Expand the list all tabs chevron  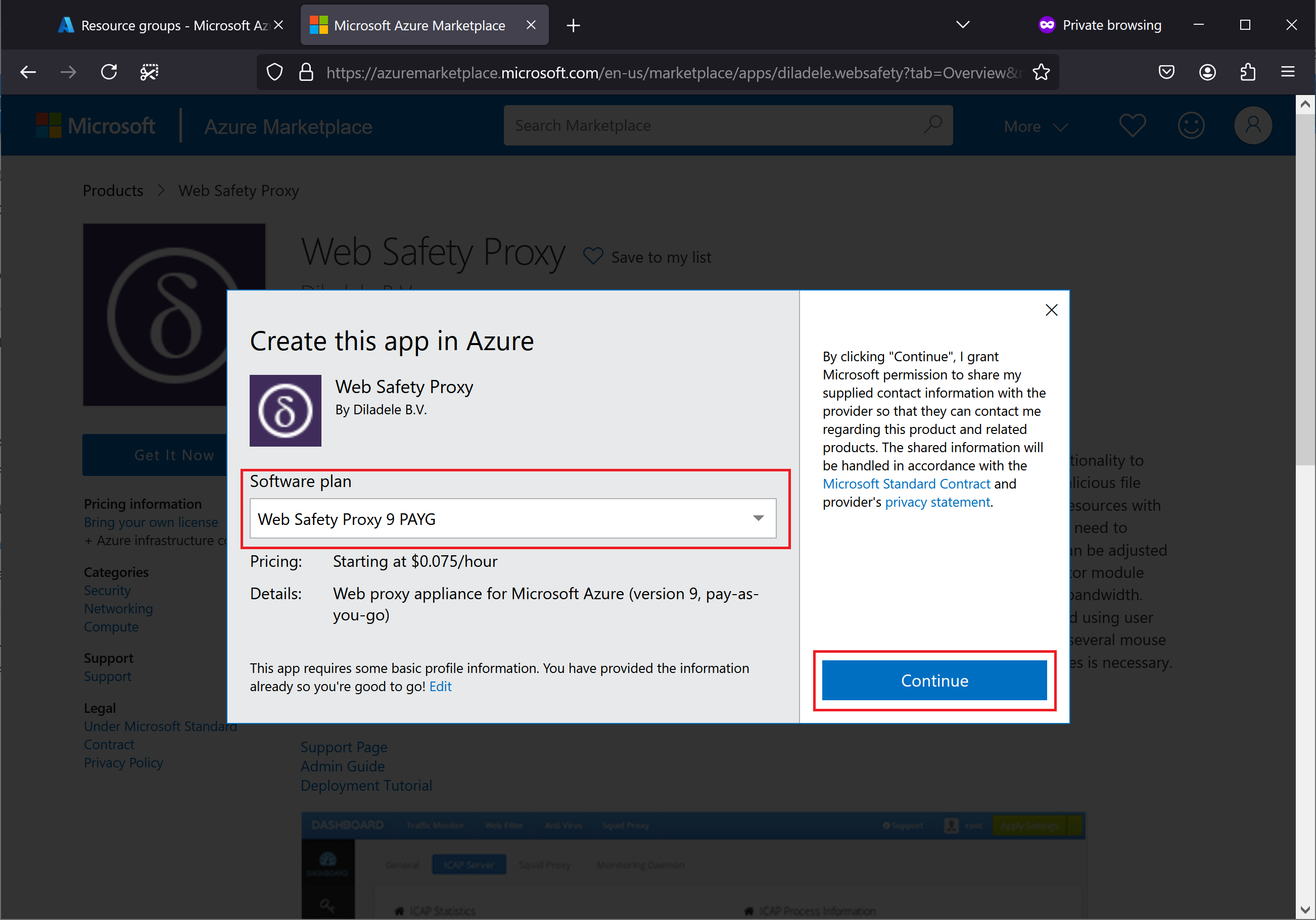click(x=963, y=25)
